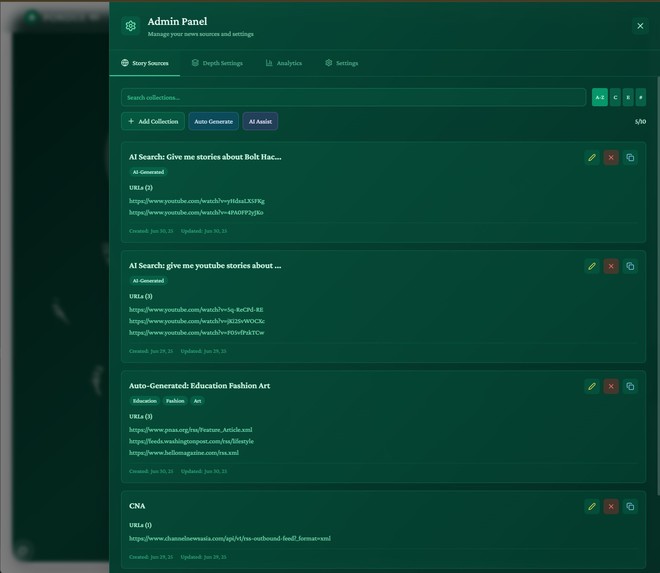Open the Analytics tab
The image size is (660, 573).
pos(284,63)
